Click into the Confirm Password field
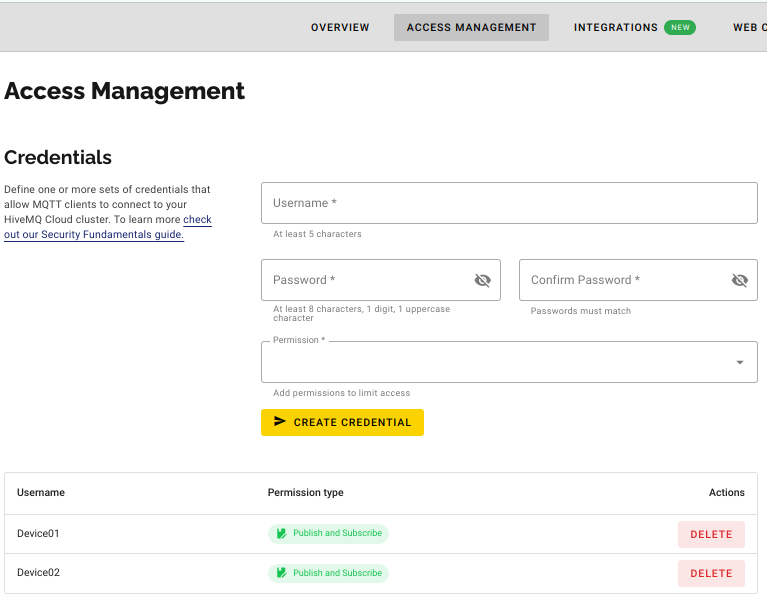Image resolution: width=767 pixels, height=611 pixels. coord(622,280)
